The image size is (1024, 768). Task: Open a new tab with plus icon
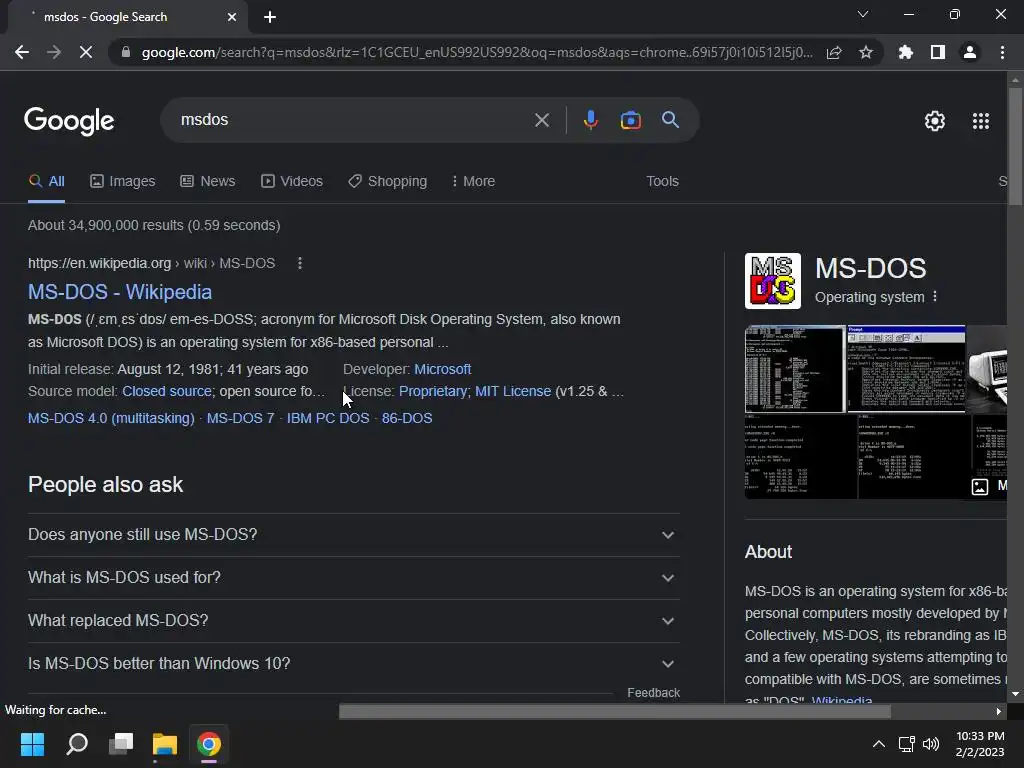click(270, 17)
